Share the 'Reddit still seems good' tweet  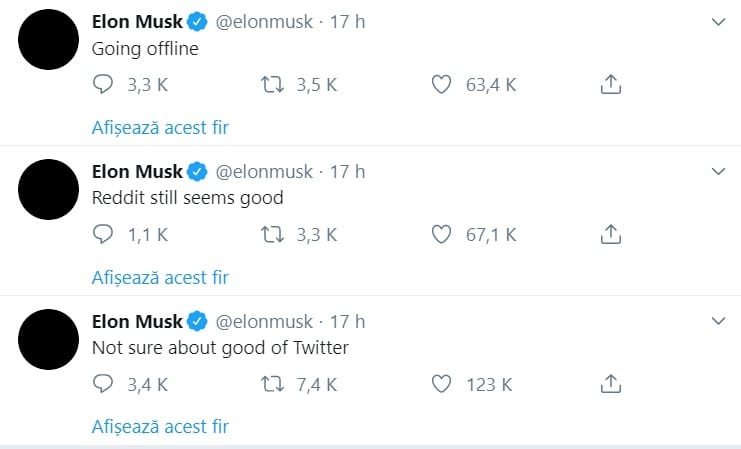pyautogui.click(x=611, y=234)
